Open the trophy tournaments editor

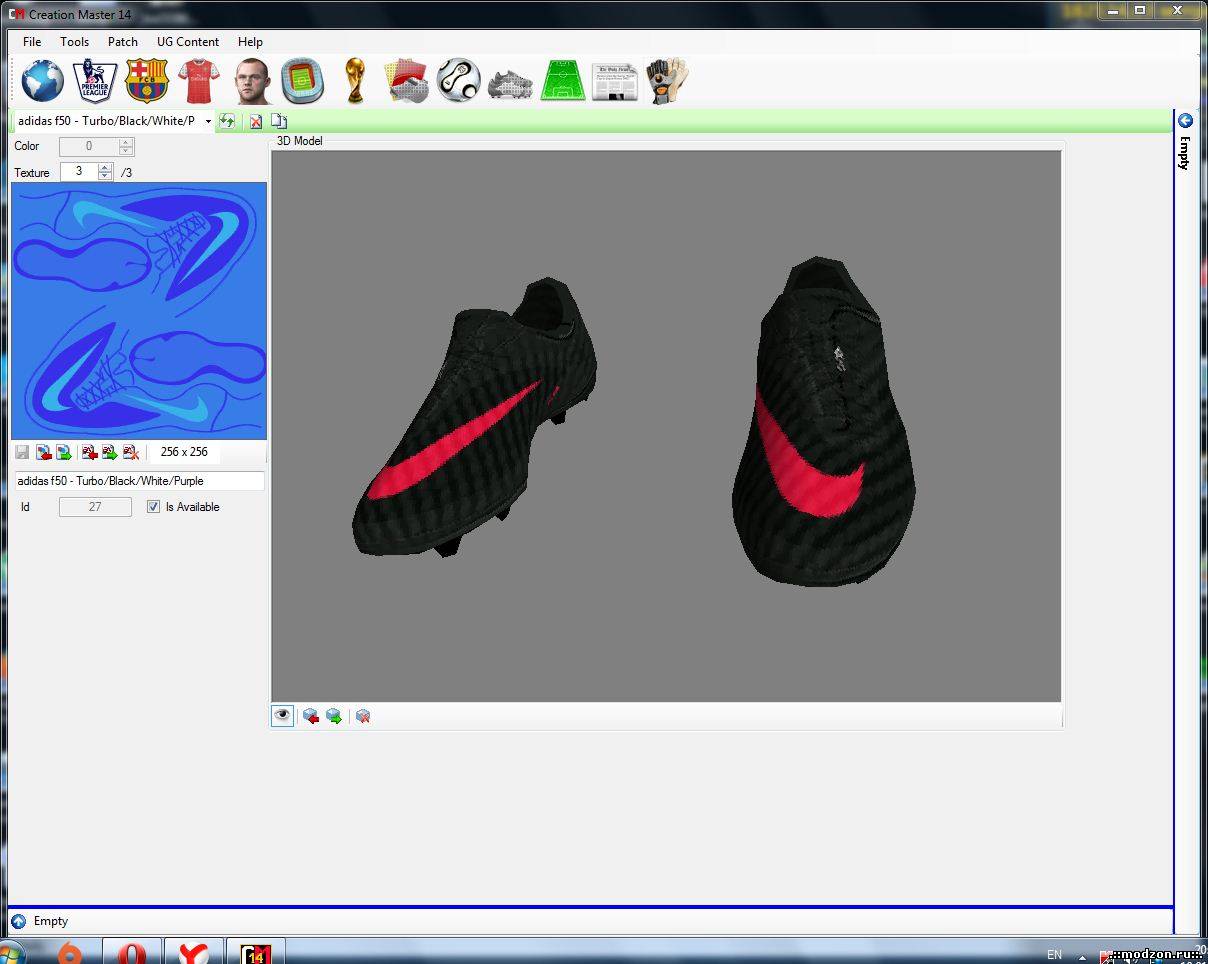(355, 81)
